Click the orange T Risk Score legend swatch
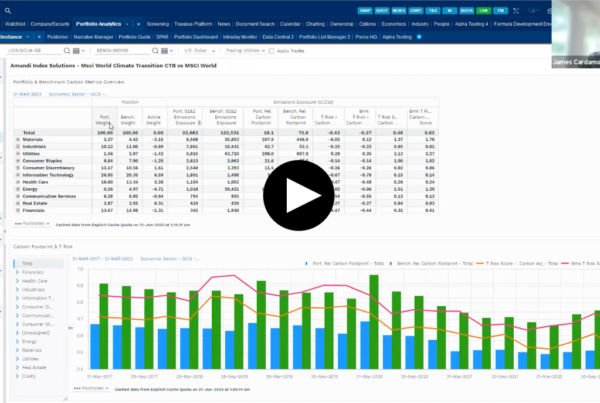The image size is (600, 403). coord(479,264)
